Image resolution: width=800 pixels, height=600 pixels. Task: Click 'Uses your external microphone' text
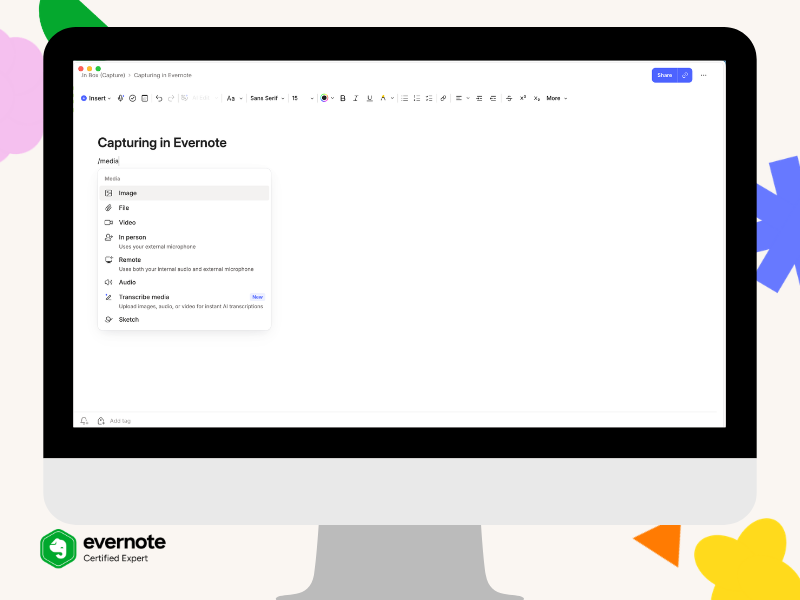pyautogui.click(x=157, y=247)
